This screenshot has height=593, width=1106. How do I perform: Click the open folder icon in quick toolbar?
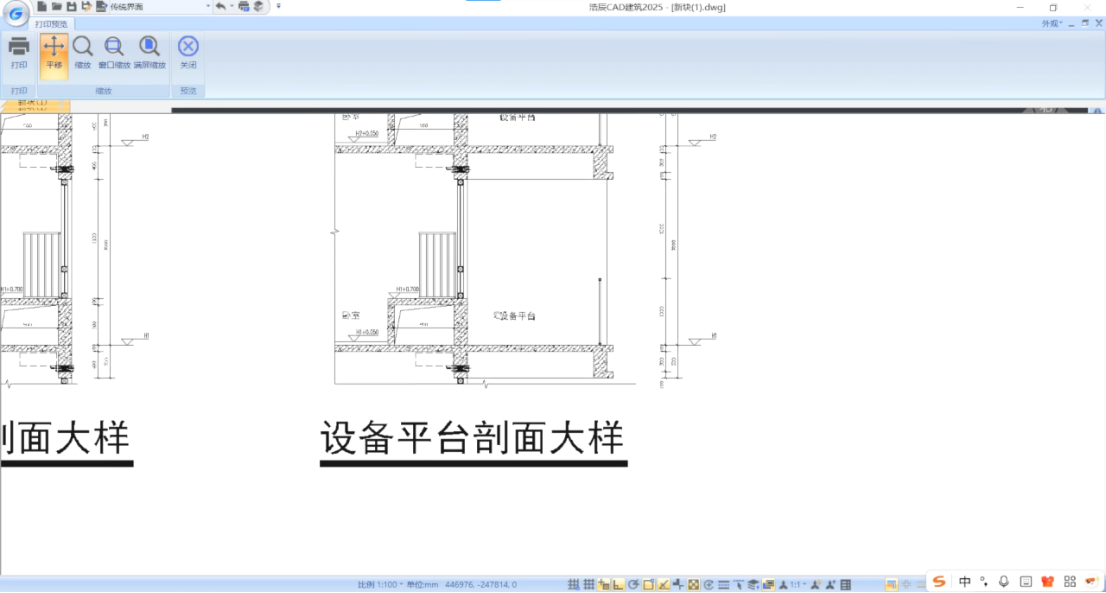coord(56,6)
